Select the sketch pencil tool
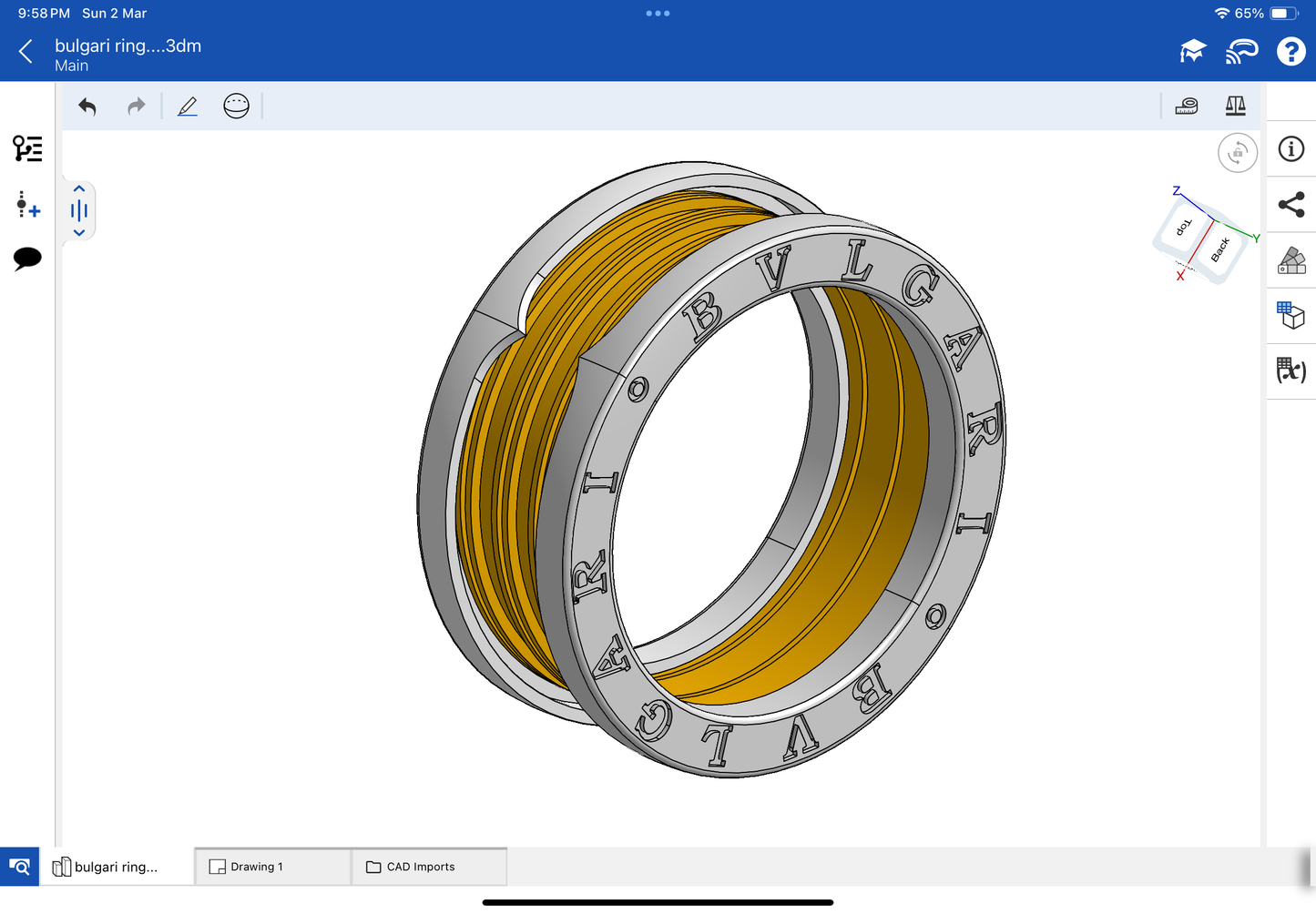 point(188,107)
